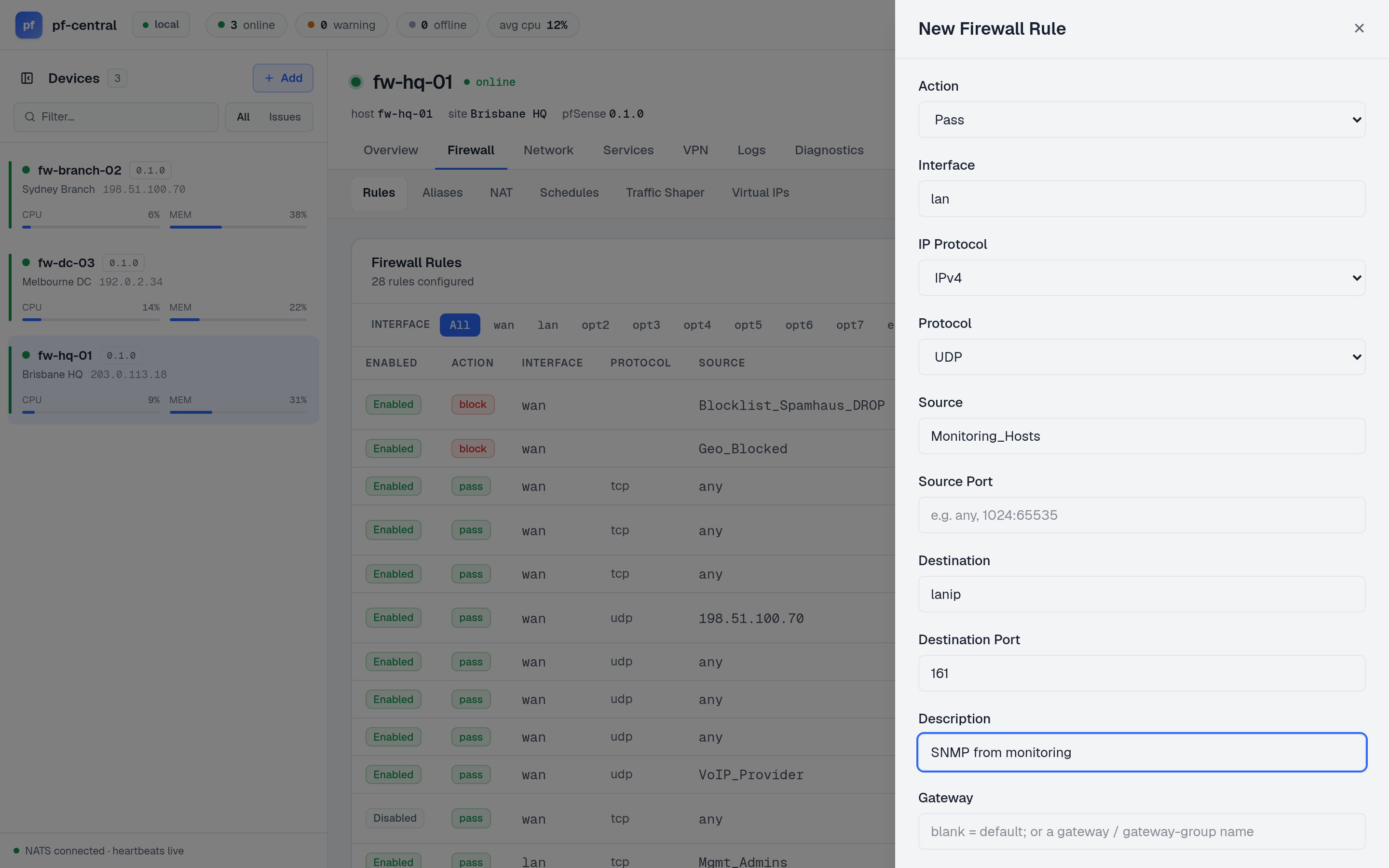The width and height of the screenshot is (1389, 868).
Task: Click Enabled badge of Blocklist_Spamhaus_DROP rule
Action: click(x=393, y=405)
